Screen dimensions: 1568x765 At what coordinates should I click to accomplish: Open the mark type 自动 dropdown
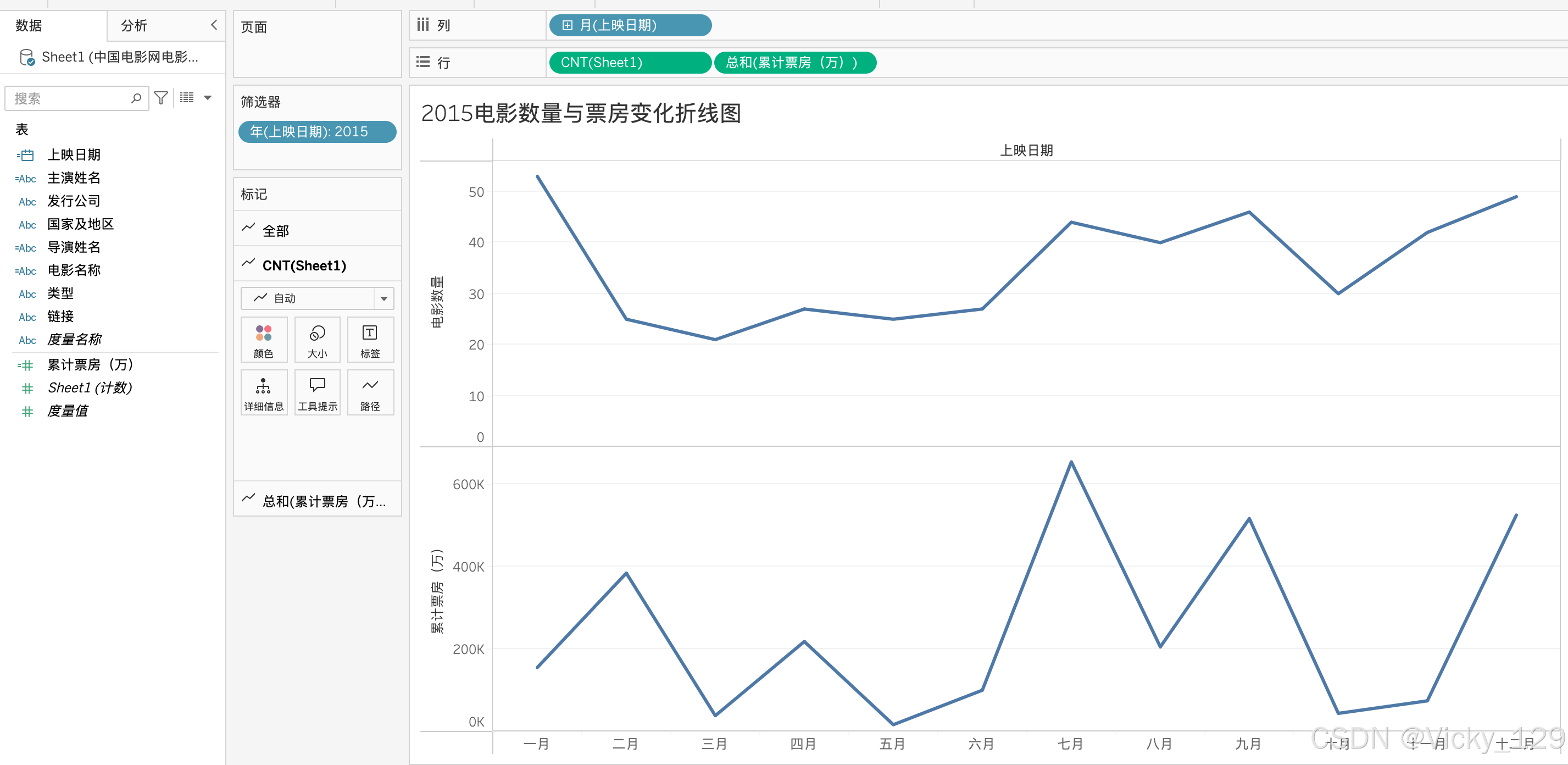pyautogui.click(x=383, y=298)
